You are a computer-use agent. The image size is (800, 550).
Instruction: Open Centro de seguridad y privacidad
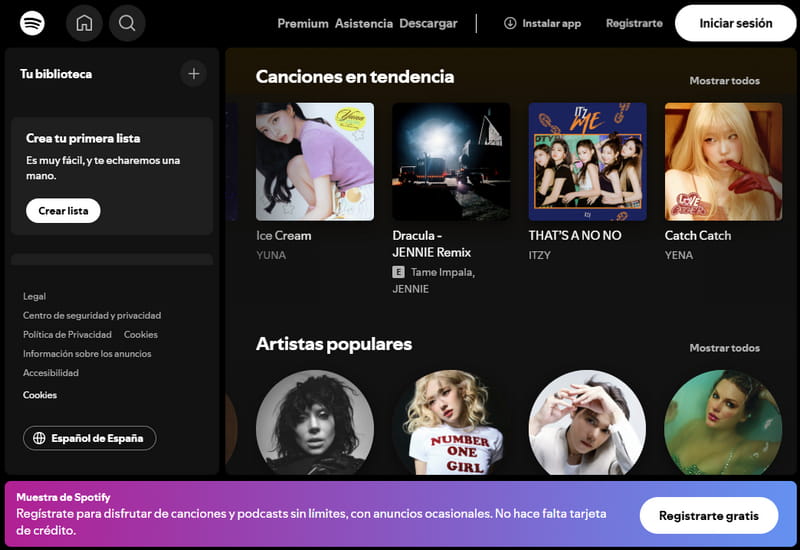[x=92, y=315]
